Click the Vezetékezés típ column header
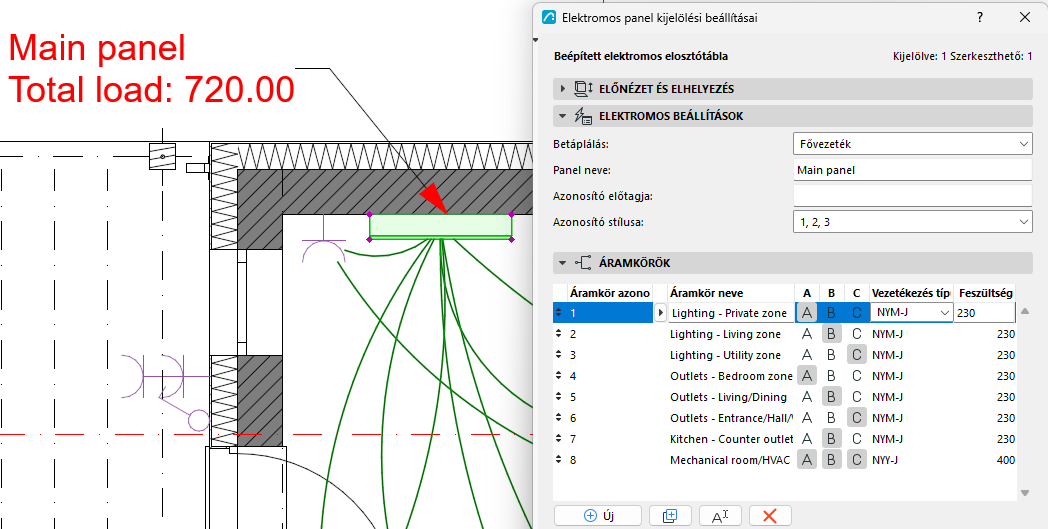Screen dimensions: 1048x529 pos(911,293)
